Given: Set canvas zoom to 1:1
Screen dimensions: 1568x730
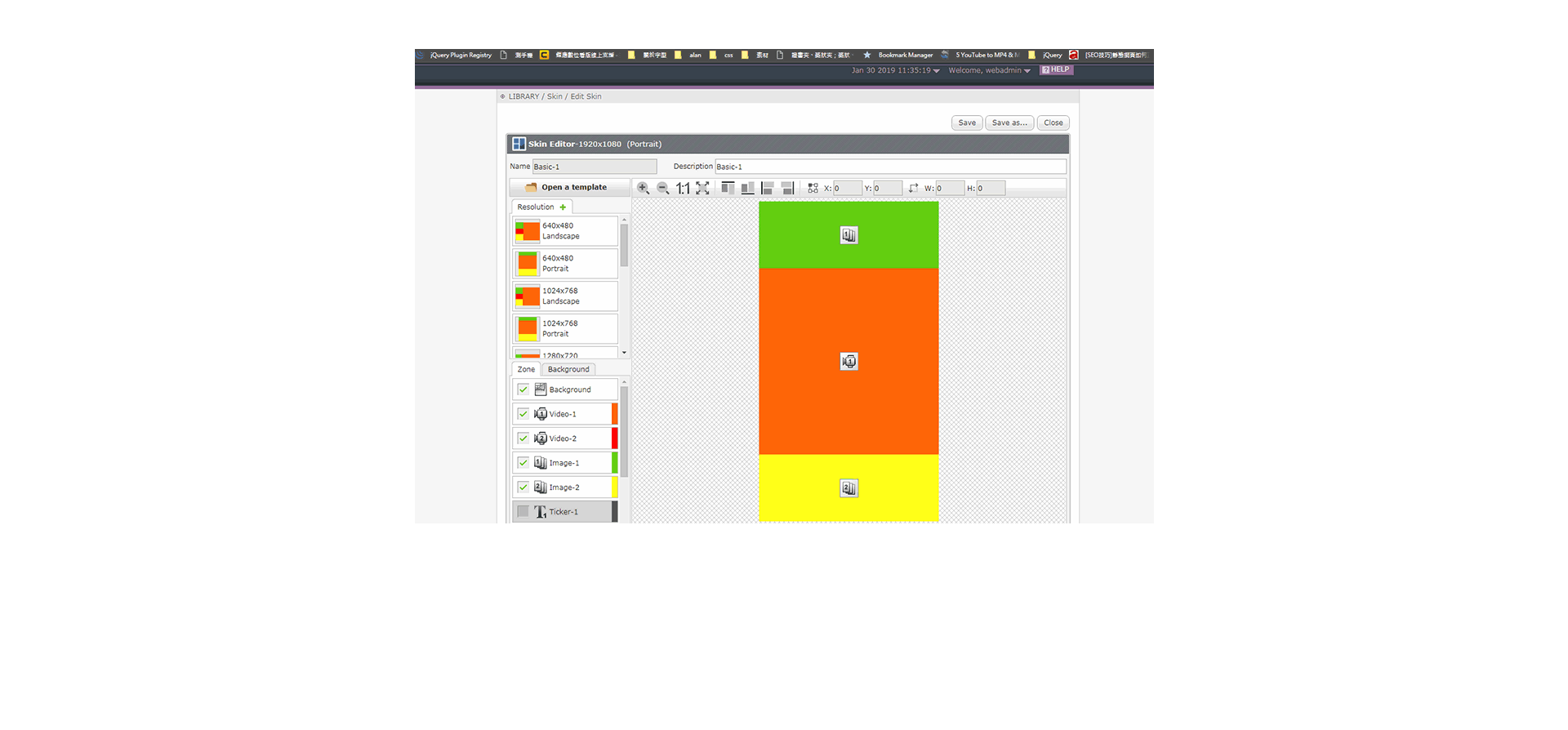Looking at the screenshot, I should tap(683, 189).
